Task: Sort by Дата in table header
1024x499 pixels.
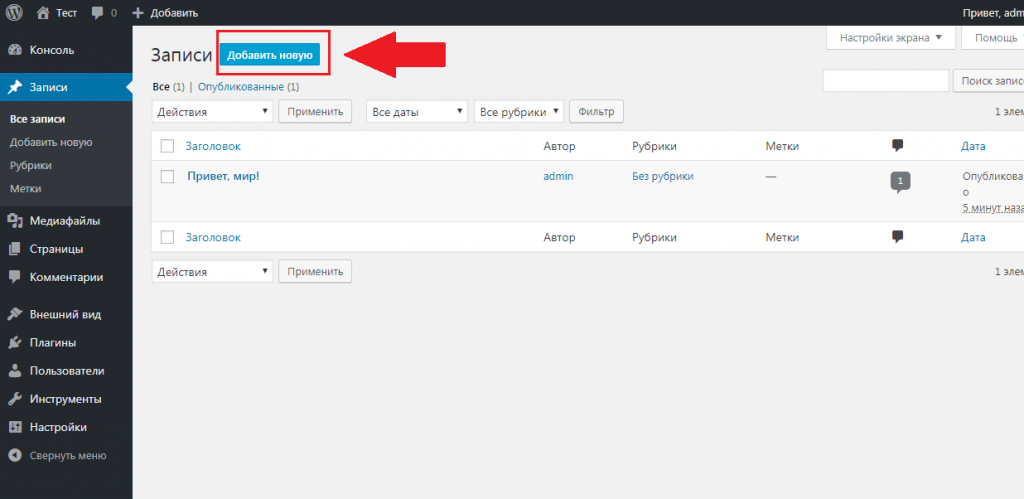Action: click(973, 146)
